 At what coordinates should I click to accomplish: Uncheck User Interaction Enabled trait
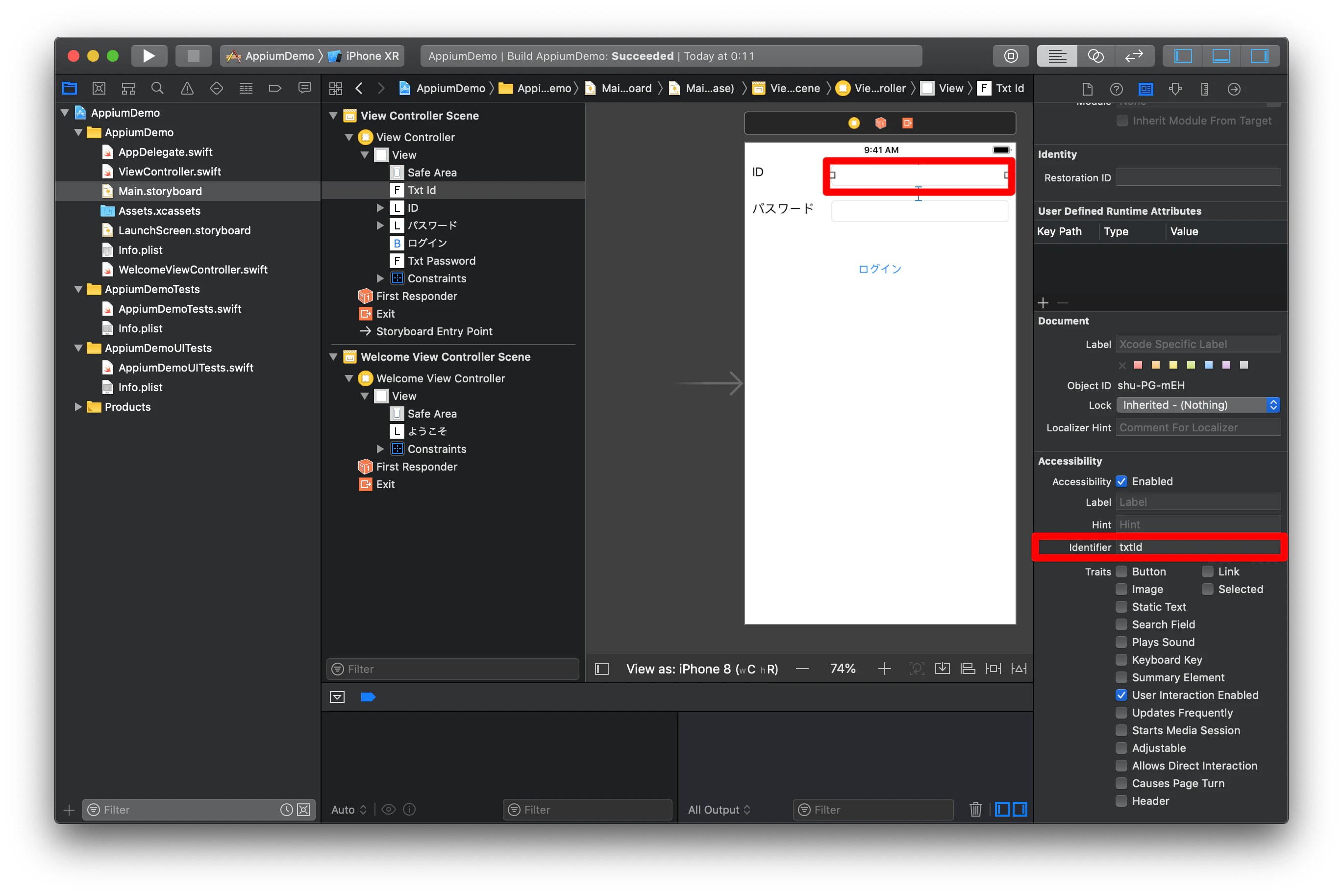[1121, 695]
